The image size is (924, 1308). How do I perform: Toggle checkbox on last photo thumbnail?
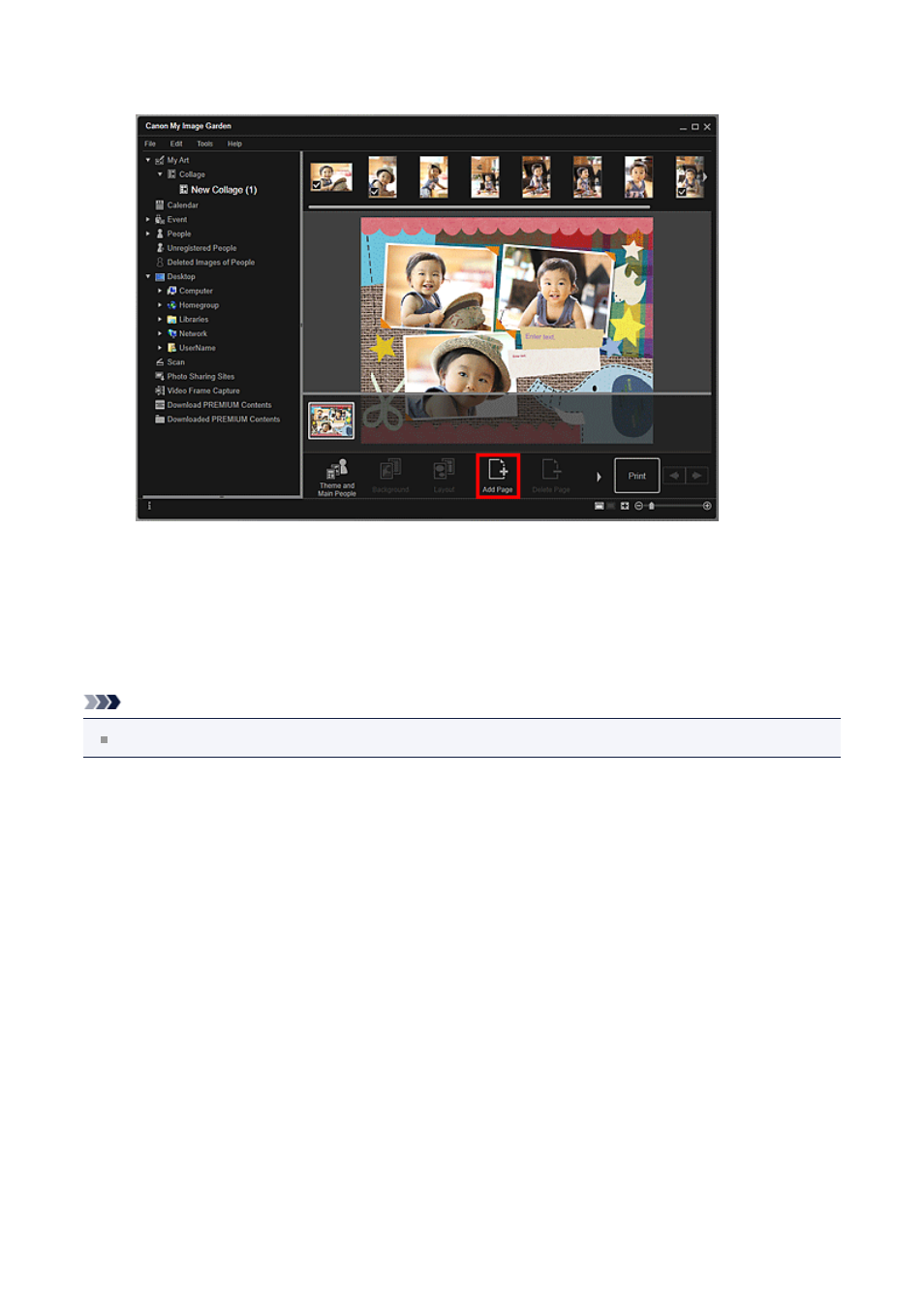coord(682,192)
